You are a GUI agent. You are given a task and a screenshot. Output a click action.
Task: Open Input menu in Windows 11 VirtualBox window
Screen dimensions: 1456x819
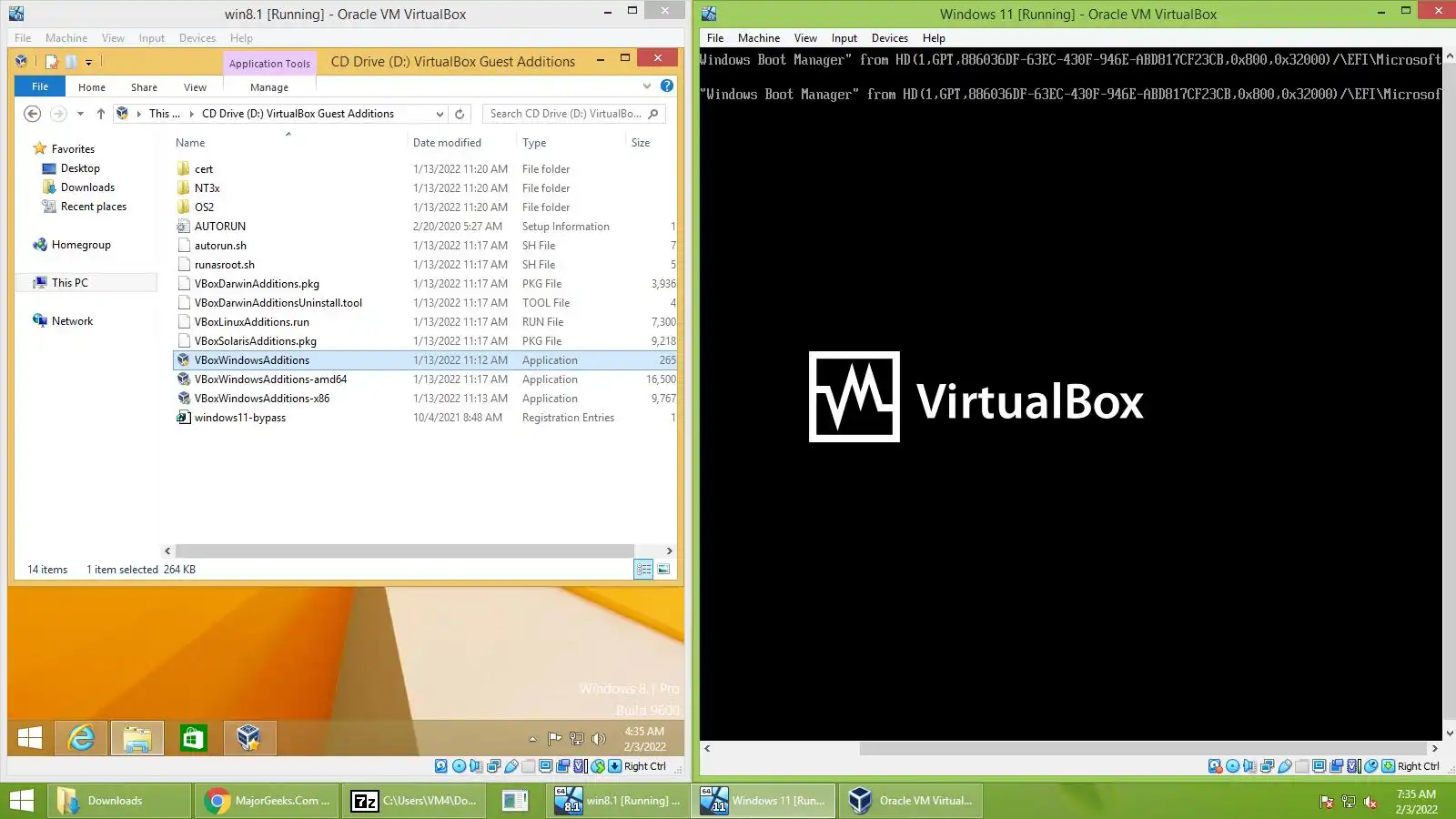coord(844,38)
